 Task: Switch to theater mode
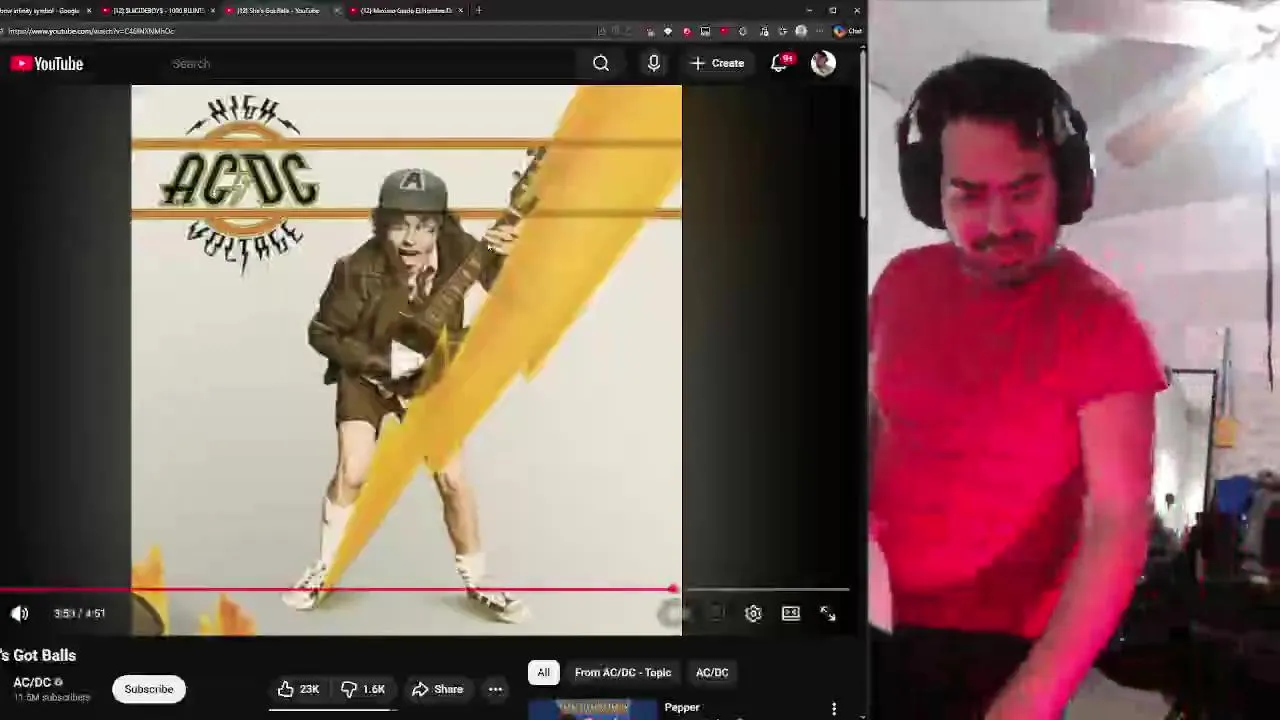[x=791, y=613]
